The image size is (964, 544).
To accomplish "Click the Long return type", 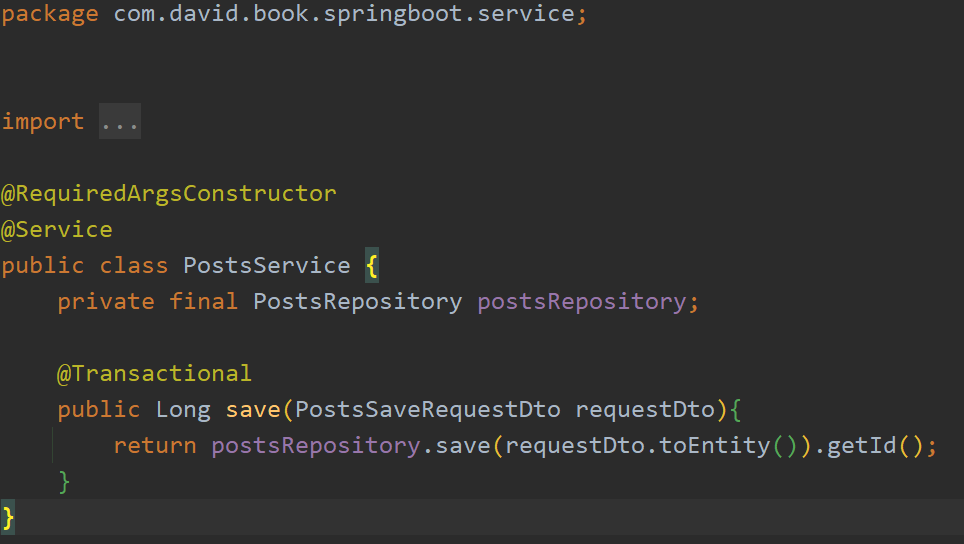I will pyautogui.click(x=183, y=409).
